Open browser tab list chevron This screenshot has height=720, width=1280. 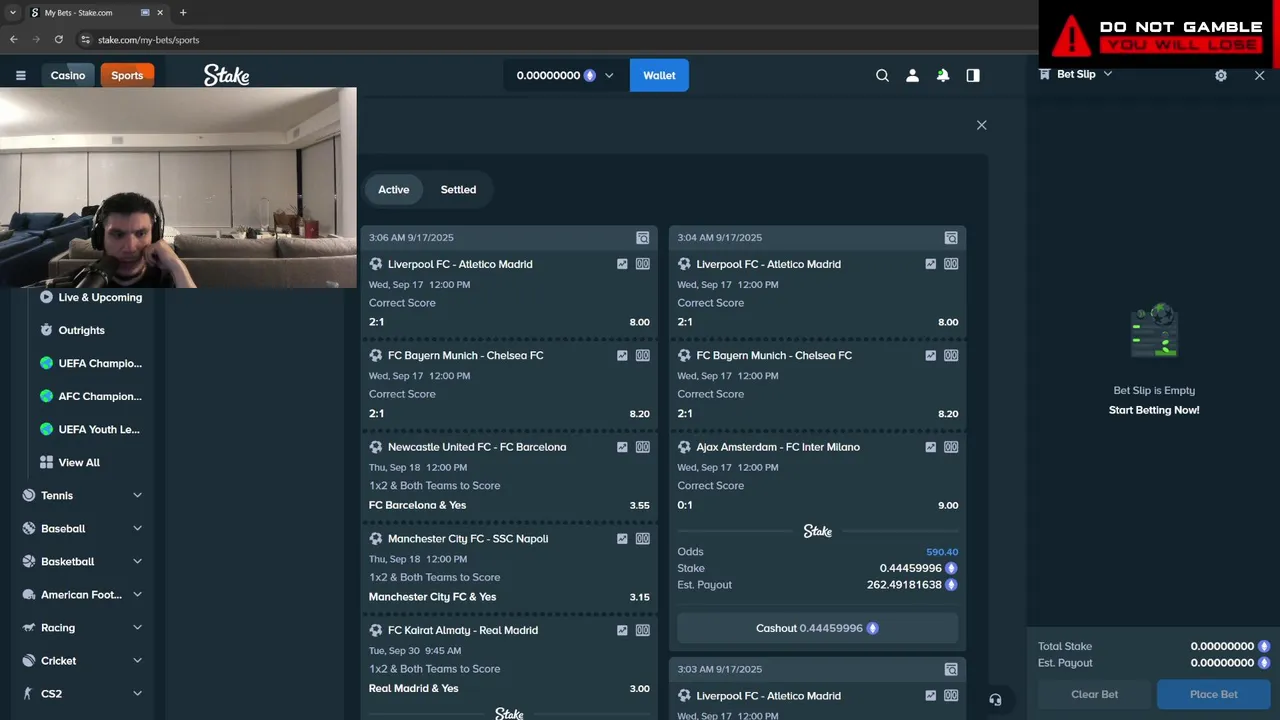pyautogui.click(x=13, y=13)
